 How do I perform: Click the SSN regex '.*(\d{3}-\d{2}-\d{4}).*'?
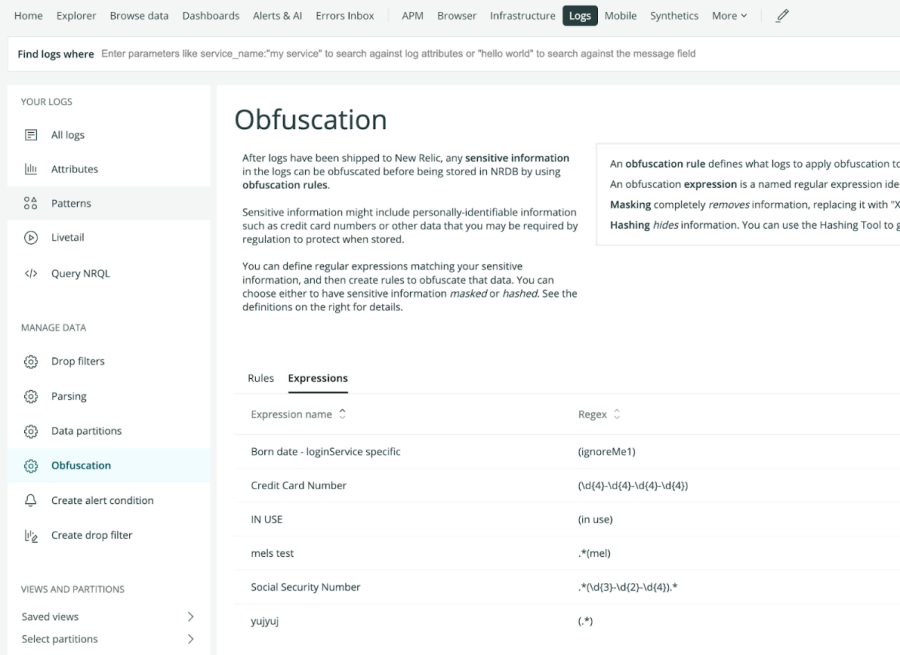click(627, 587)
